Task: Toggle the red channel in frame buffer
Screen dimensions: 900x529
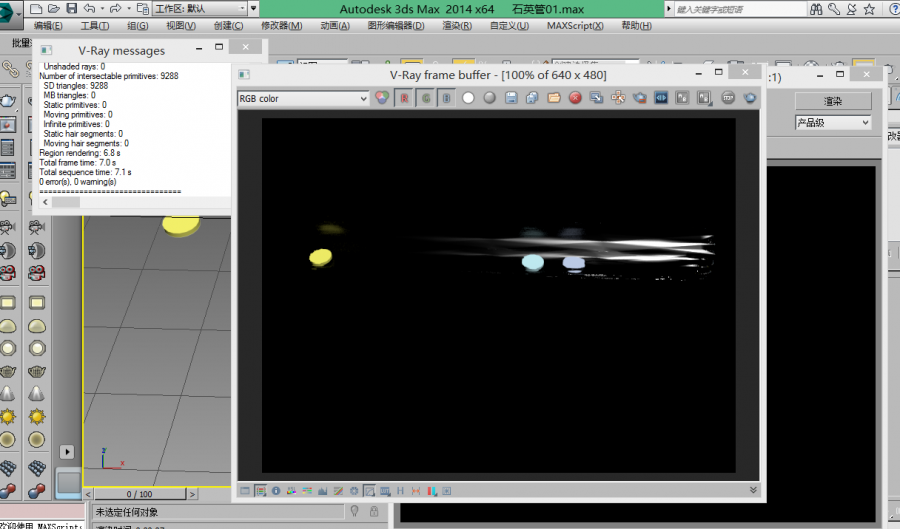Action: click(x=404, y=98)
